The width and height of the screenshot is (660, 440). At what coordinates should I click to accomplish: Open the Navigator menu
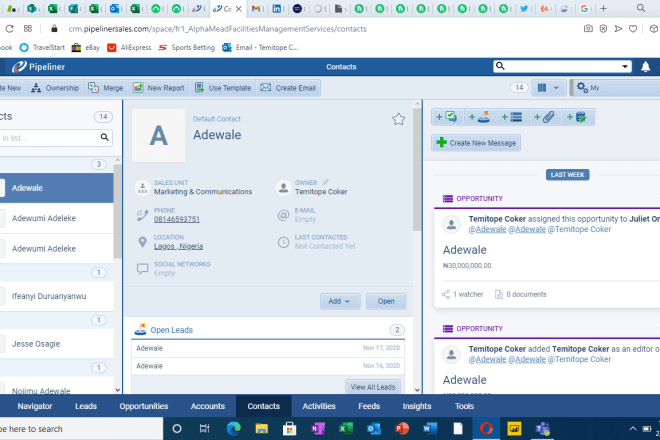tap(35, 406)
